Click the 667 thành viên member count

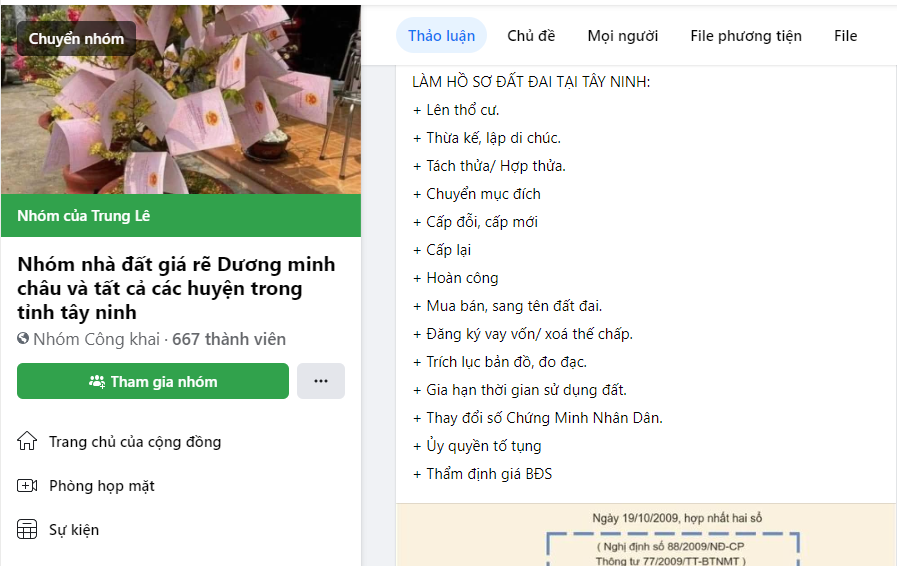pos(229,339)
